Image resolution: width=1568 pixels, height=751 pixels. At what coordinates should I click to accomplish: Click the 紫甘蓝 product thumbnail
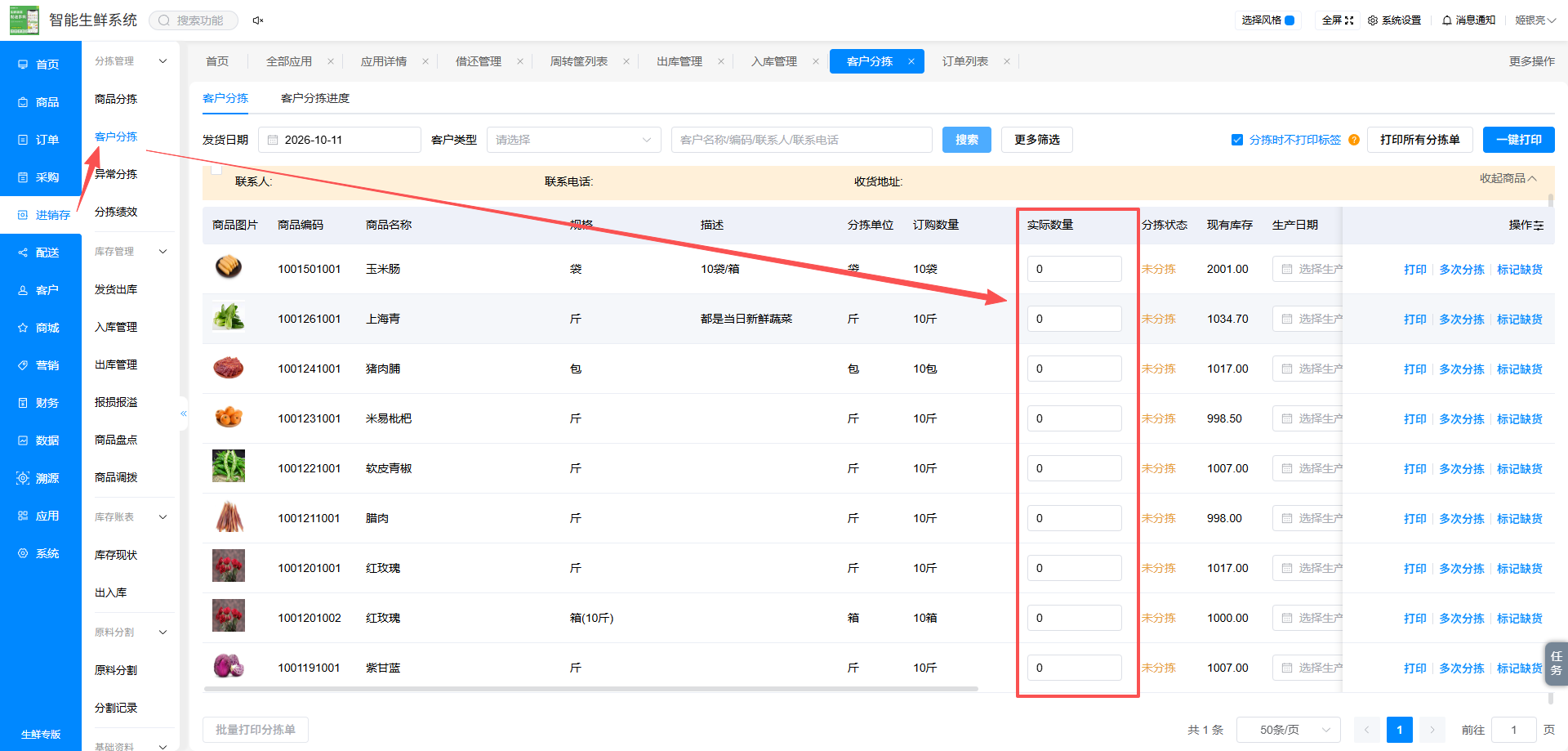(229, 666)
